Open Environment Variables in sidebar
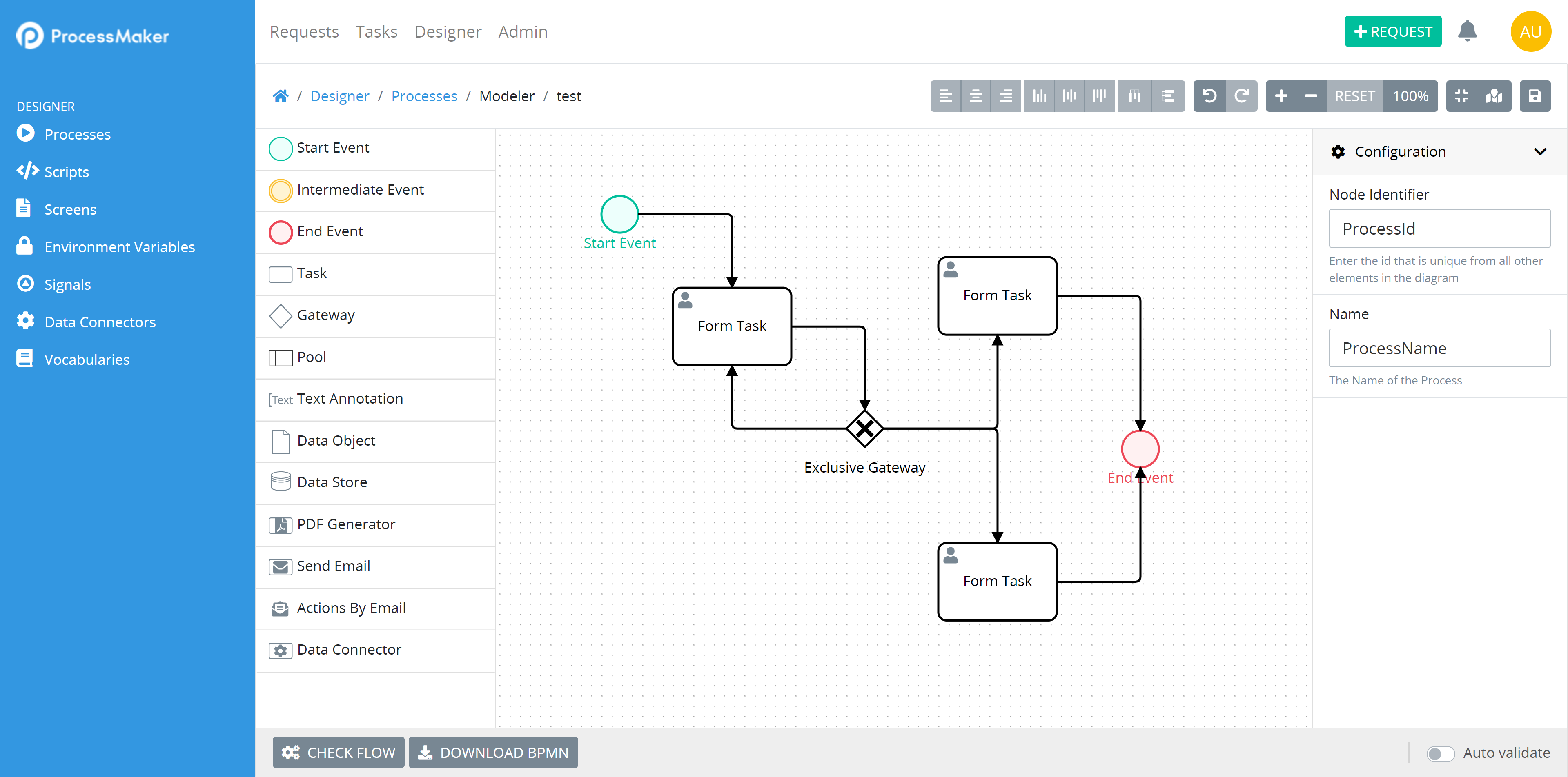 pyautogui.click(x=119, y=247)
